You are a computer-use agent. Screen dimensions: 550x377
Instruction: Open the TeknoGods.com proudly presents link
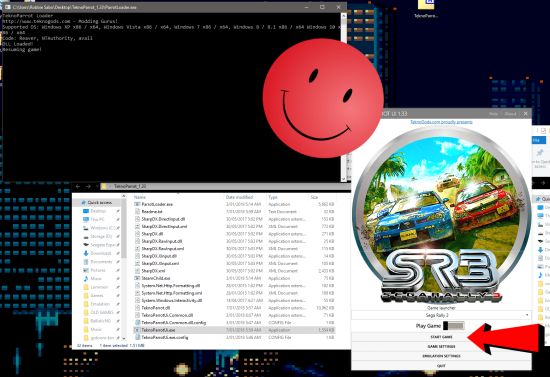point(441,122)
